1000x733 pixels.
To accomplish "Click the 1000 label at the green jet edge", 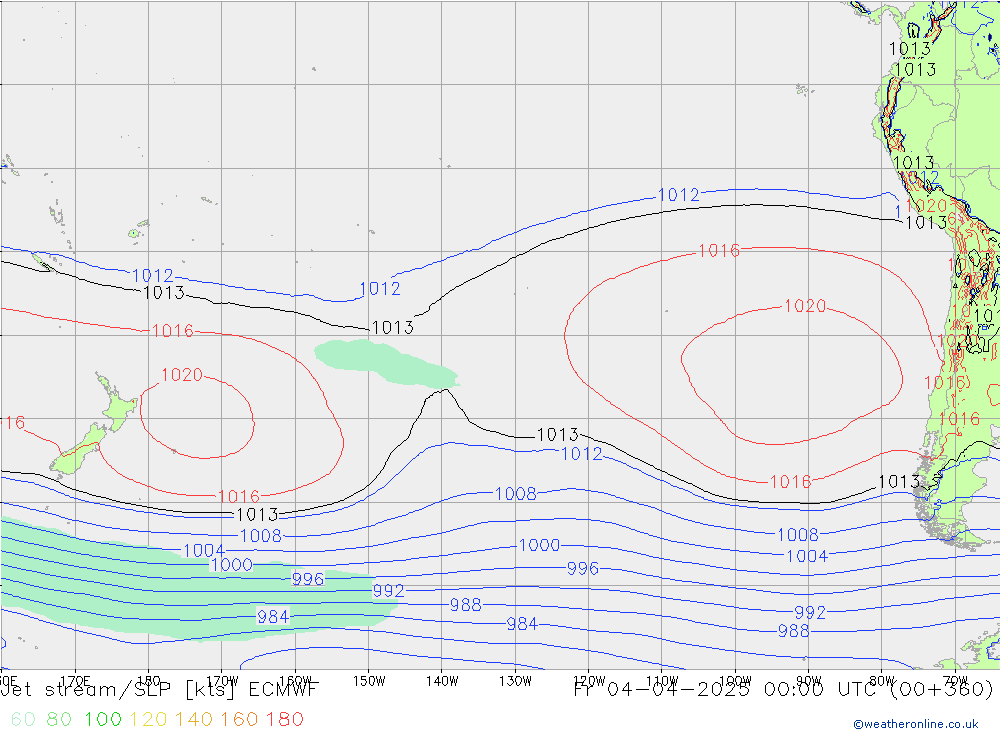I will tap(232, 565).
